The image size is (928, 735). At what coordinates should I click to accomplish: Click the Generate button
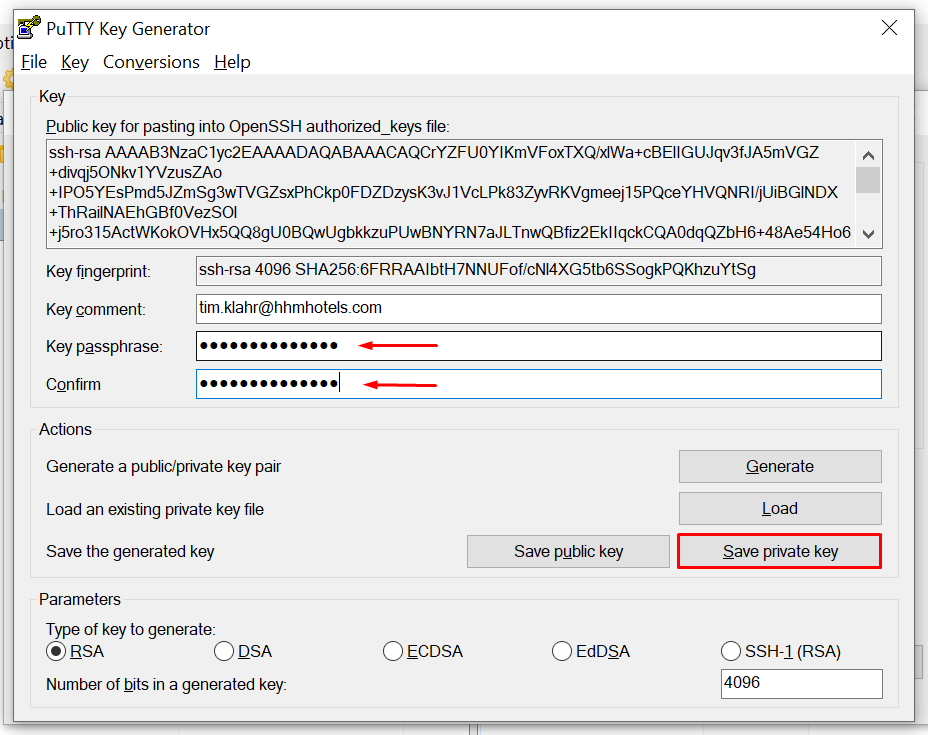780,466
